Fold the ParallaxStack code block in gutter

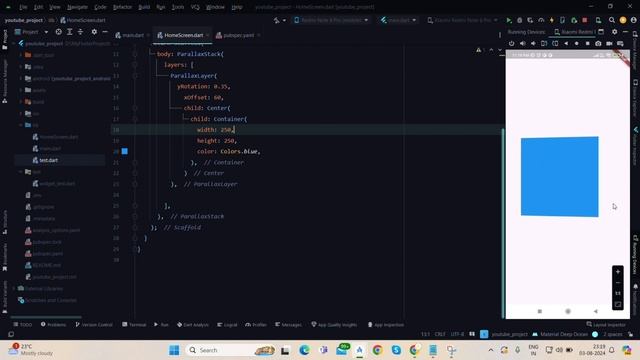click(135, 54)
